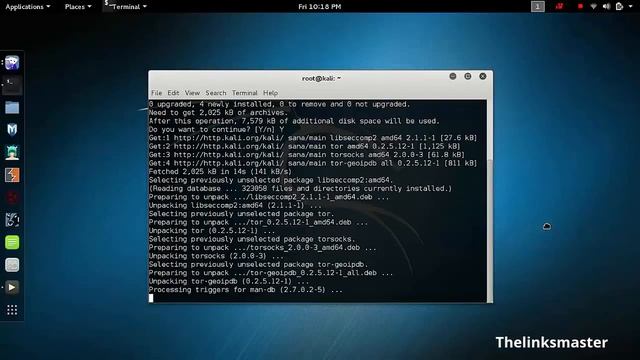
Task: Open the Files folder icon in dock
Action: pyautogui.click(x=12, y=108)
